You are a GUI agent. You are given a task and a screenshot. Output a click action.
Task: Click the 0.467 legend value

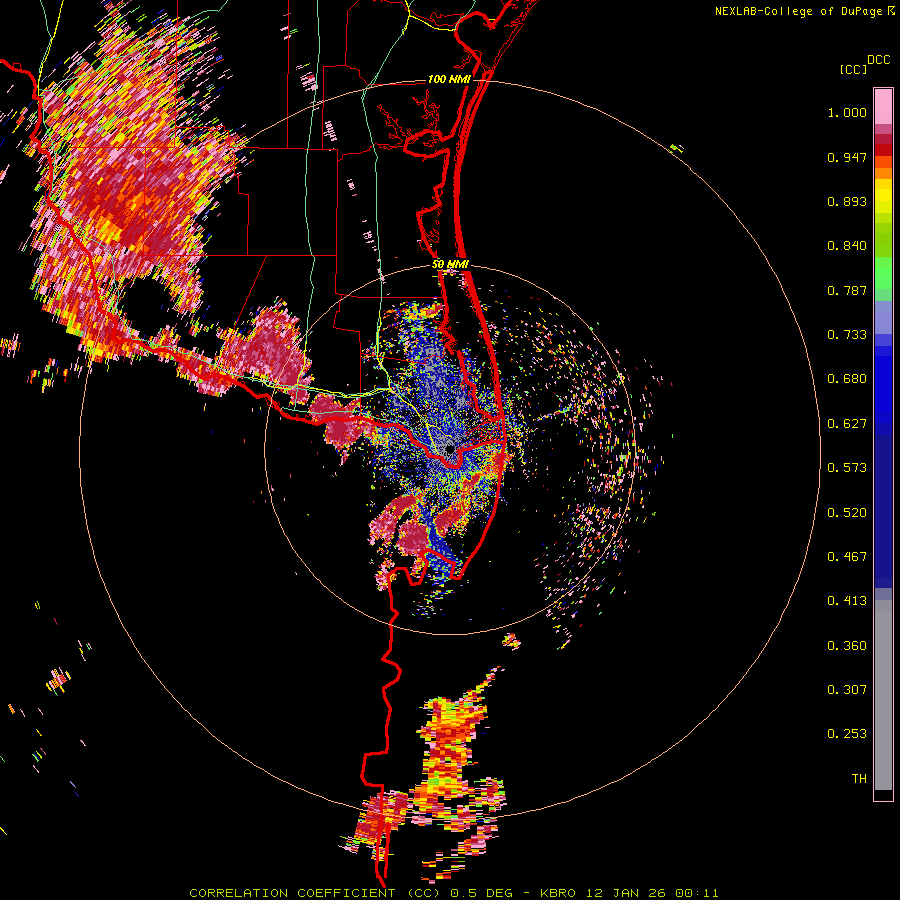[x=847, y=557]
